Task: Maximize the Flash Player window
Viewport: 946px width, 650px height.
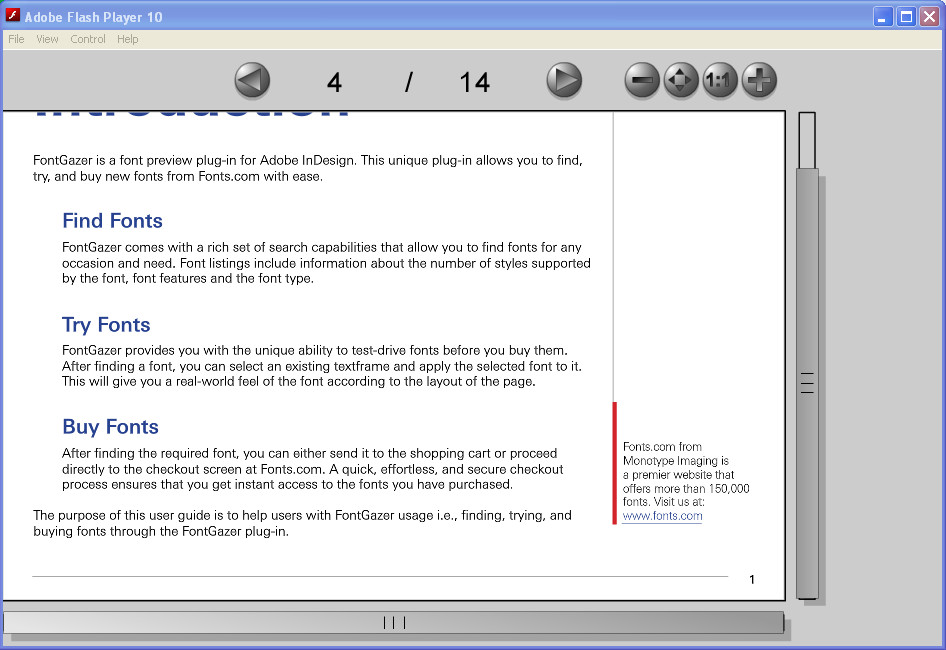Action: pos(906,17)
